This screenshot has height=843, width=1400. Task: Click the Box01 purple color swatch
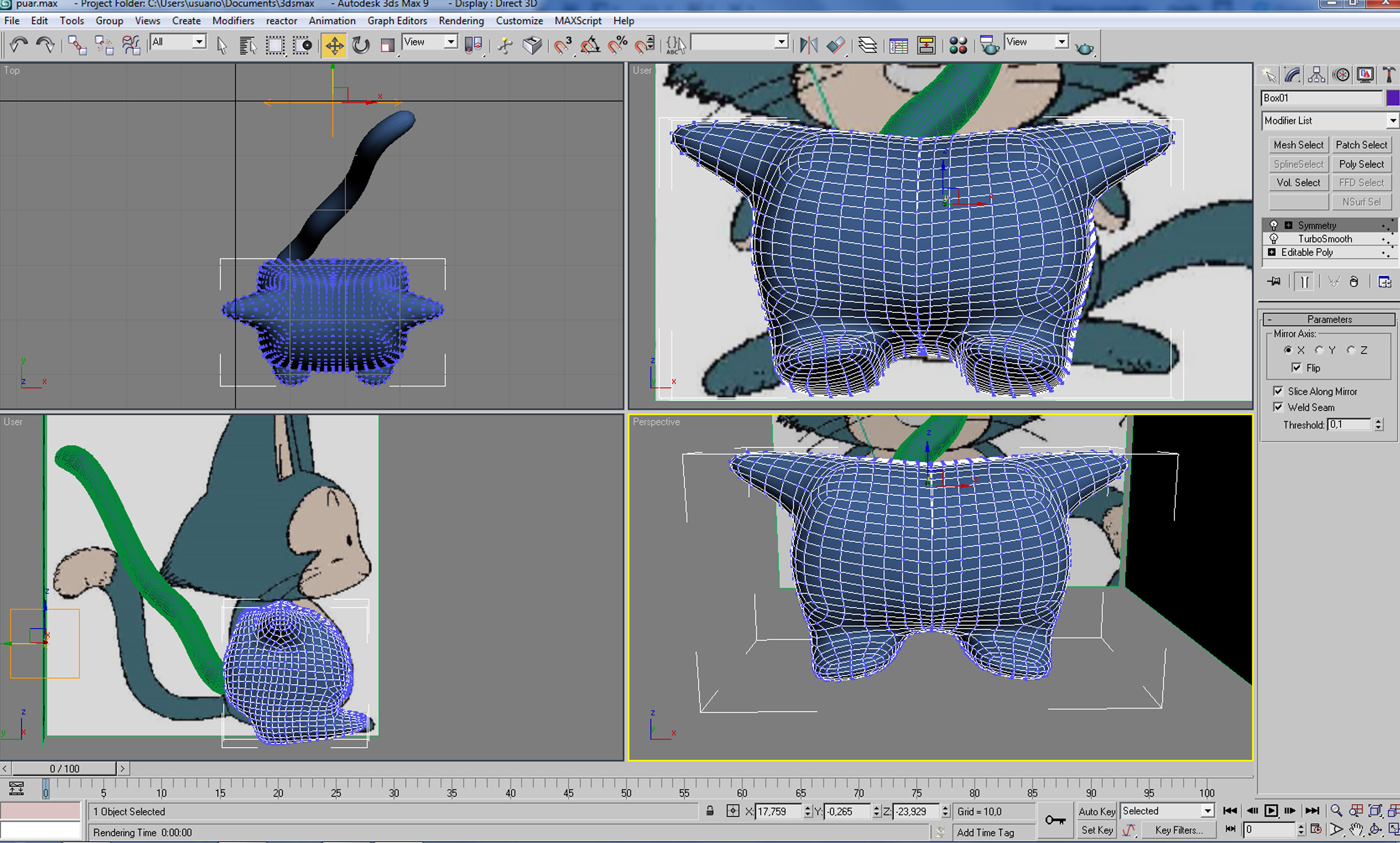click(x=1393, y=98)
